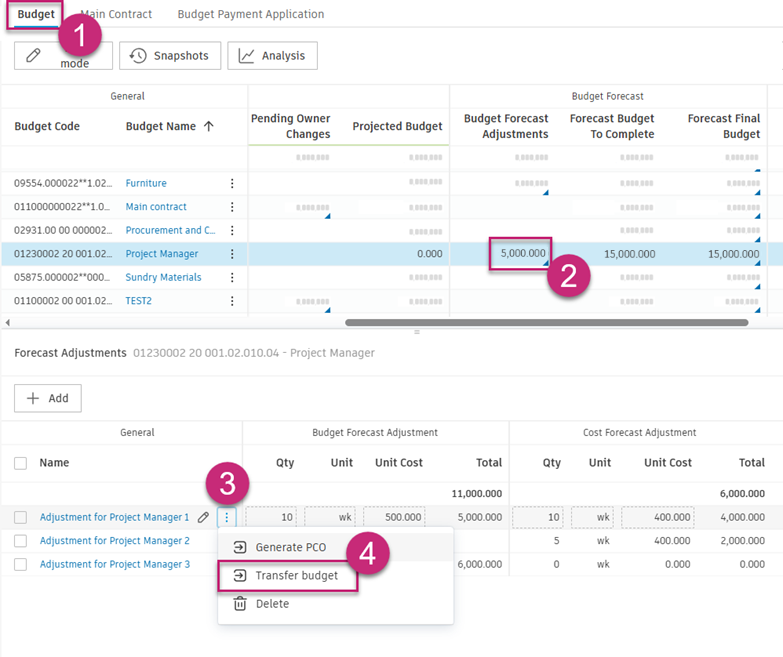
Task: Open the more menu for the Main contract row
Action: pos(232,207)
